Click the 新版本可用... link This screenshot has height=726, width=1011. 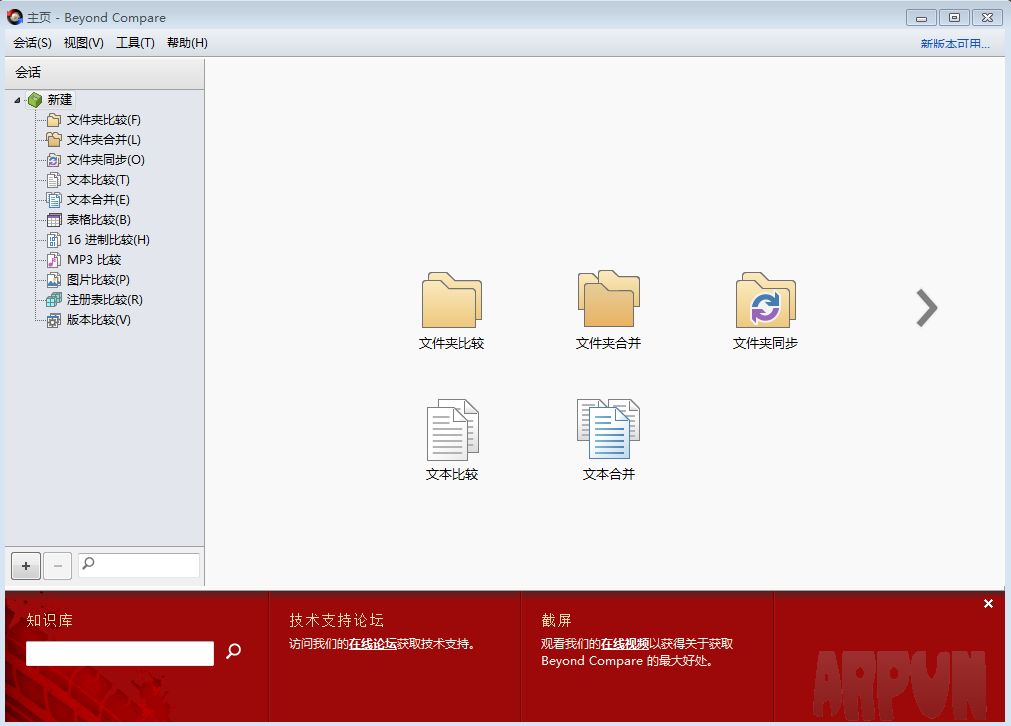click(955, 44)
